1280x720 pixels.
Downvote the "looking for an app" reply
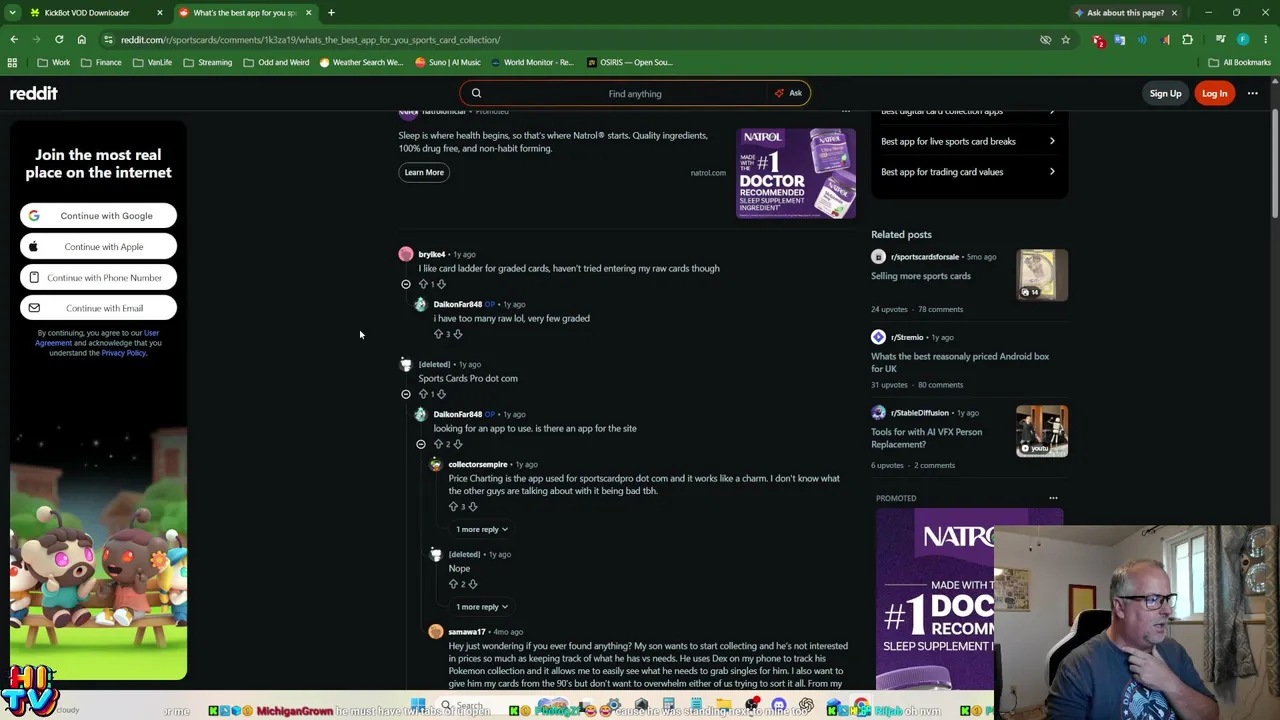tap(457, 444)
